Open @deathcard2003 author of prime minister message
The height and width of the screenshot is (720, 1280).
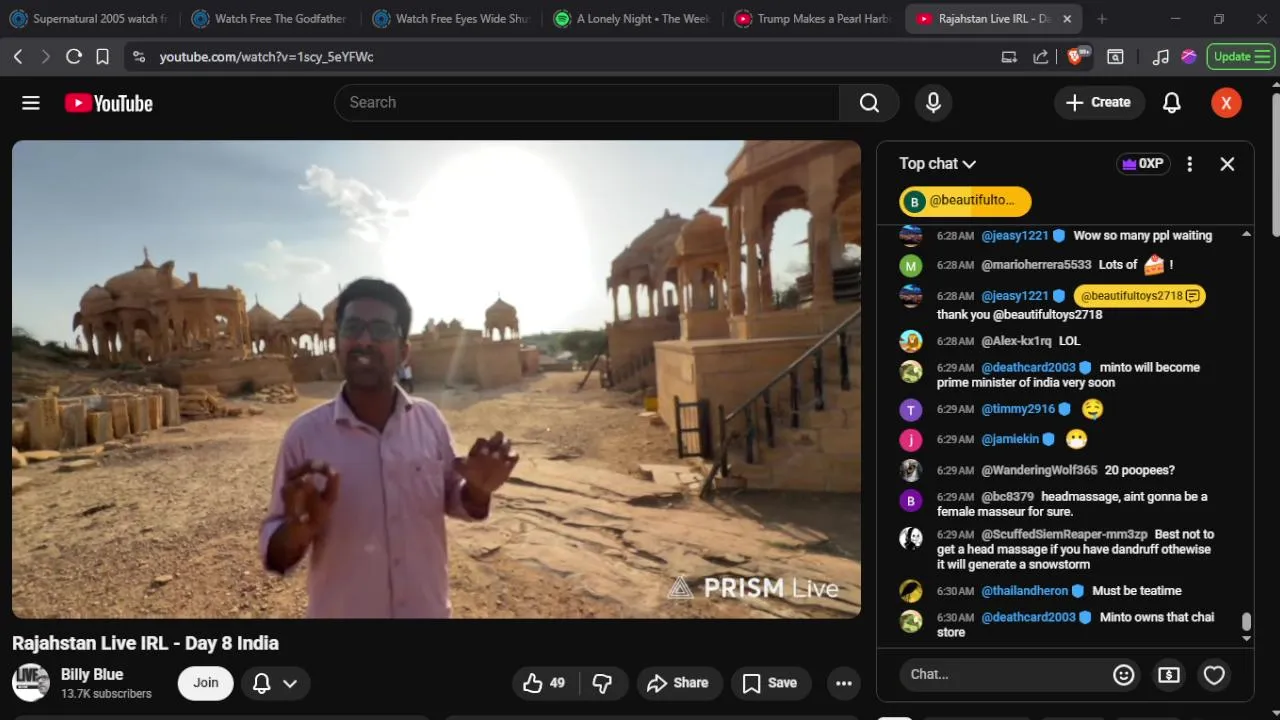click(x=1028, y=368)
